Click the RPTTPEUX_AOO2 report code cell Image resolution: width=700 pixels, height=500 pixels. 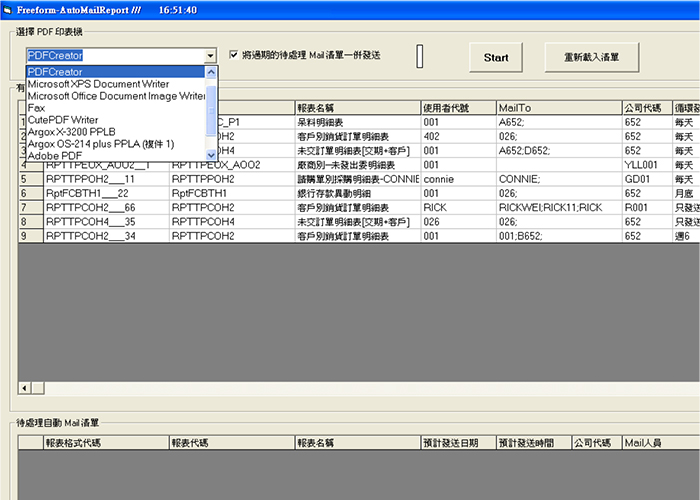pyautogui.click(x=232, y=165)
